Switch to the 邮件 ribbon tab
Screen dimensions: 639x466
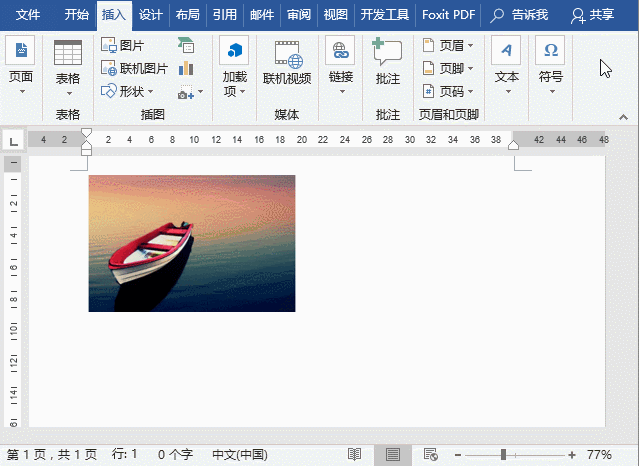pyautogui.click(x=262, y=15)
